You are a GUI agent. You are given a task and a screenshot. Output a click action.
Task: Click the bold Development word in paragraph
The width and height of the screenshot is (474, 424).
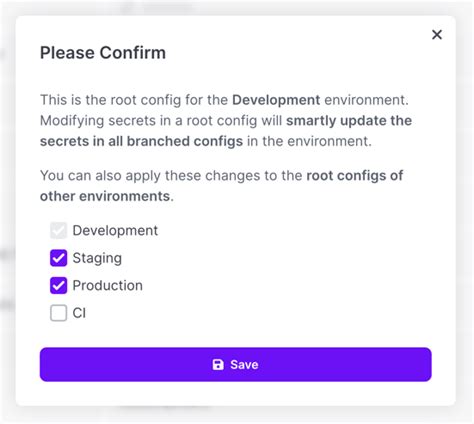[276, 100]
